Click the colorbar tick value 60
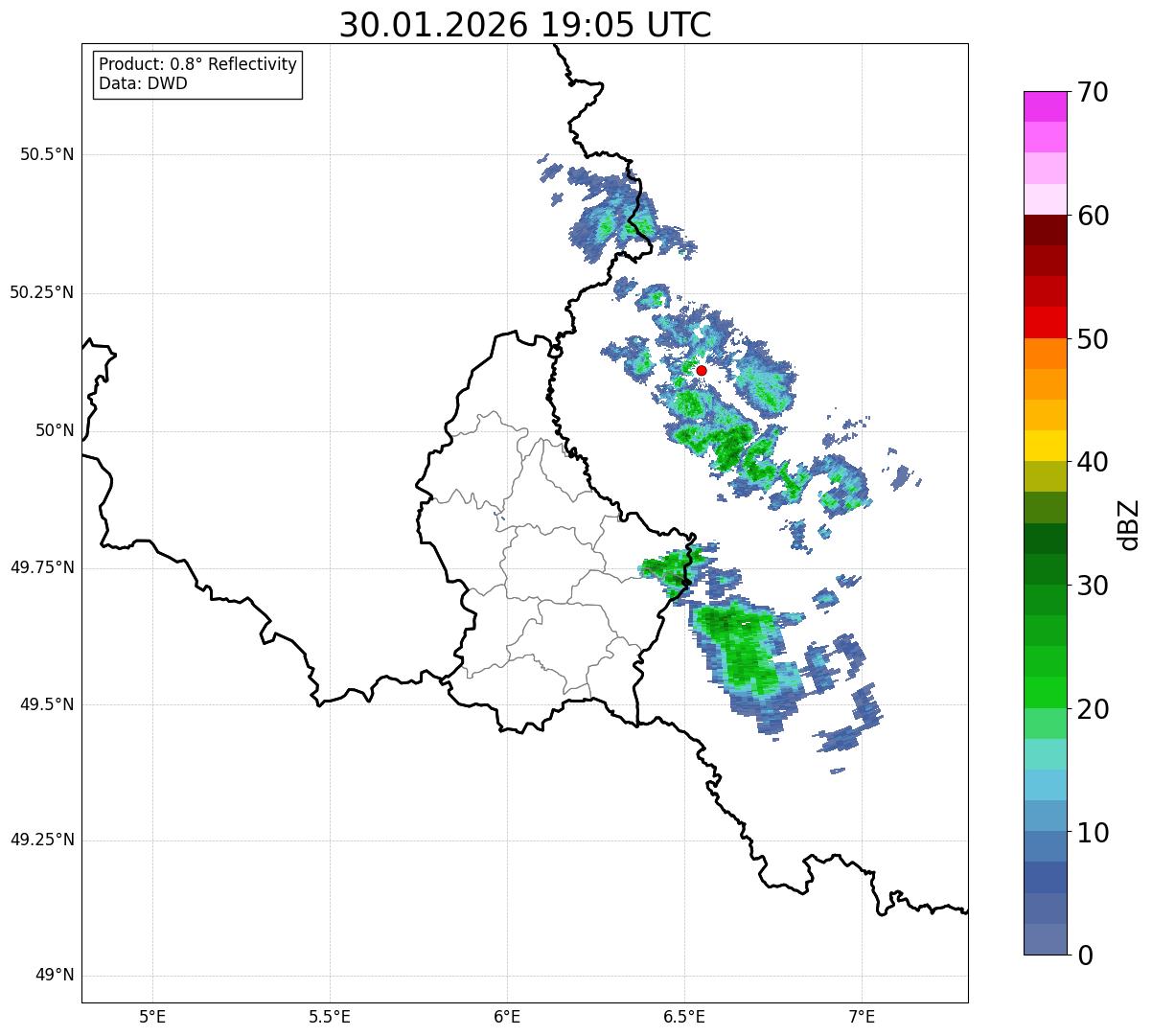The height and width of the screenshot is (1036, 1152). [1093, 216]
